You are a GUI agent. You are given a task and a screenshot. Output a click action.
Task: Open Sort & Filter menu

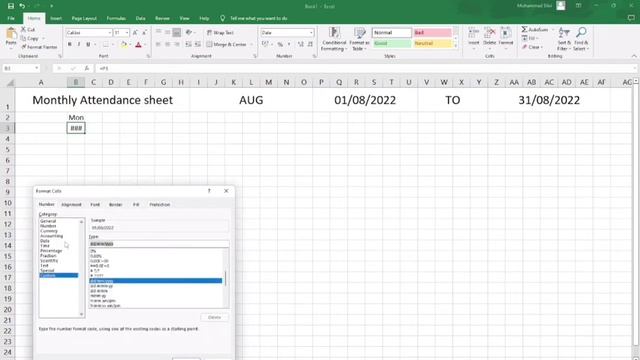(564, 39)
